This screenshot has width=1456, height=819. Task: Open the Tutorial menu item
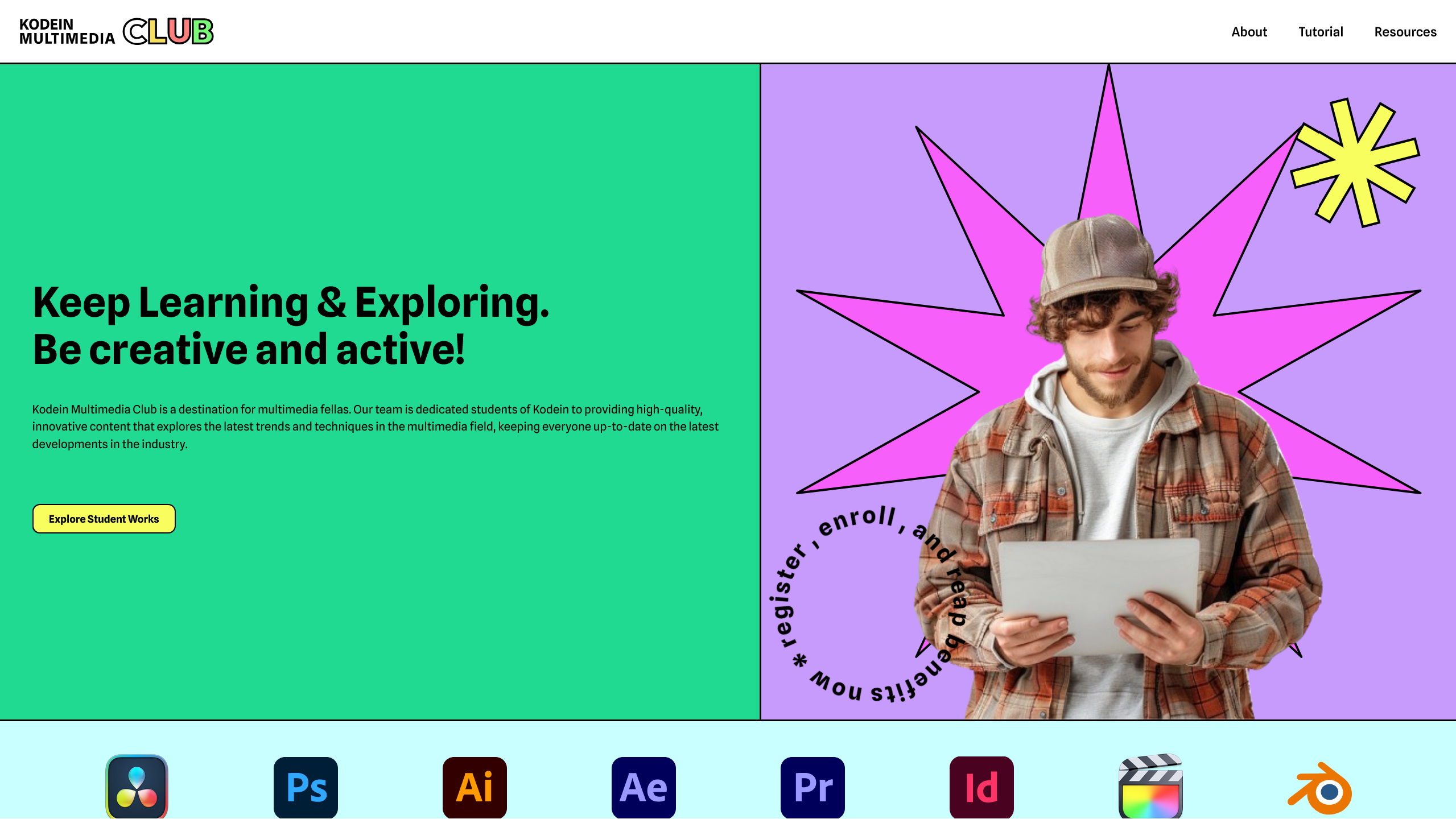click(1321, 32)
